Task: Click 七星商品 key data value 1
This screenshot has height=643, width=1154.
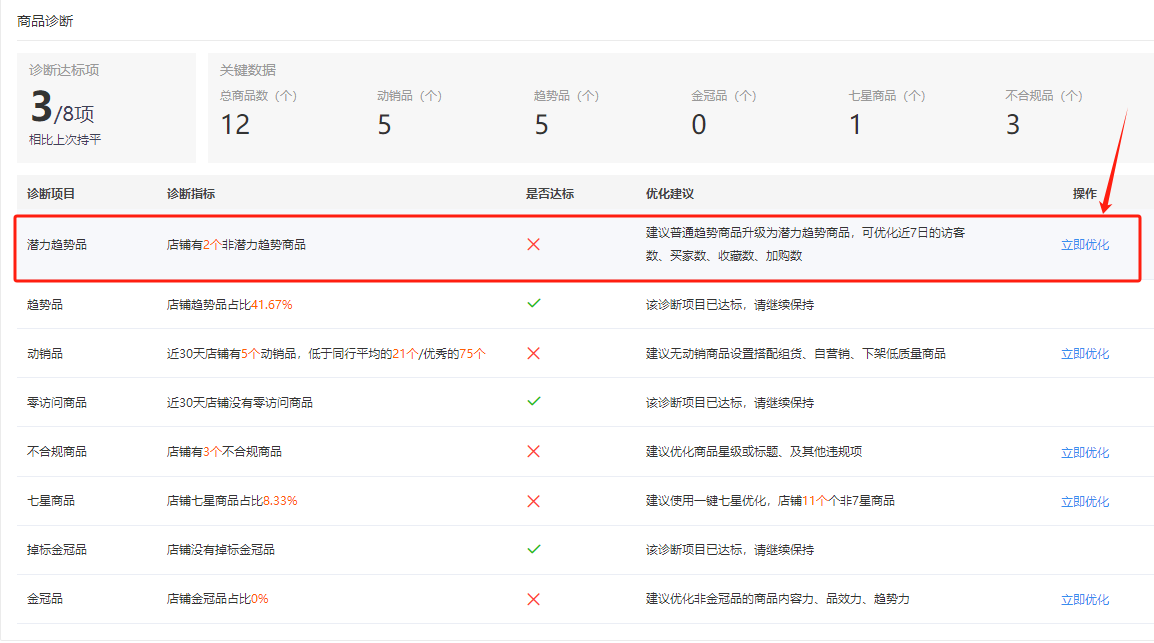Action: pos(855,124)
